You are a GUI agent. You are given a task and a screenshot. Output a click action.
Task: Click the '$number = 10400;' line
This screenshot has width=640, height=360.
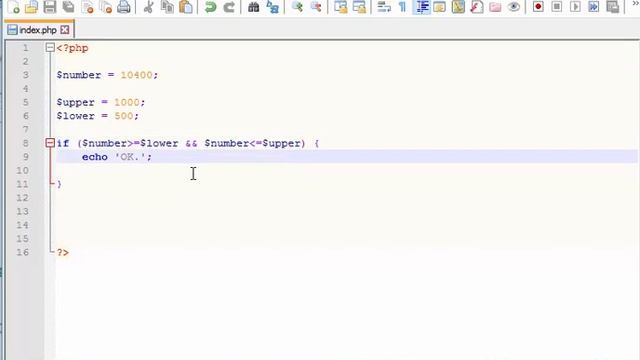107,75
